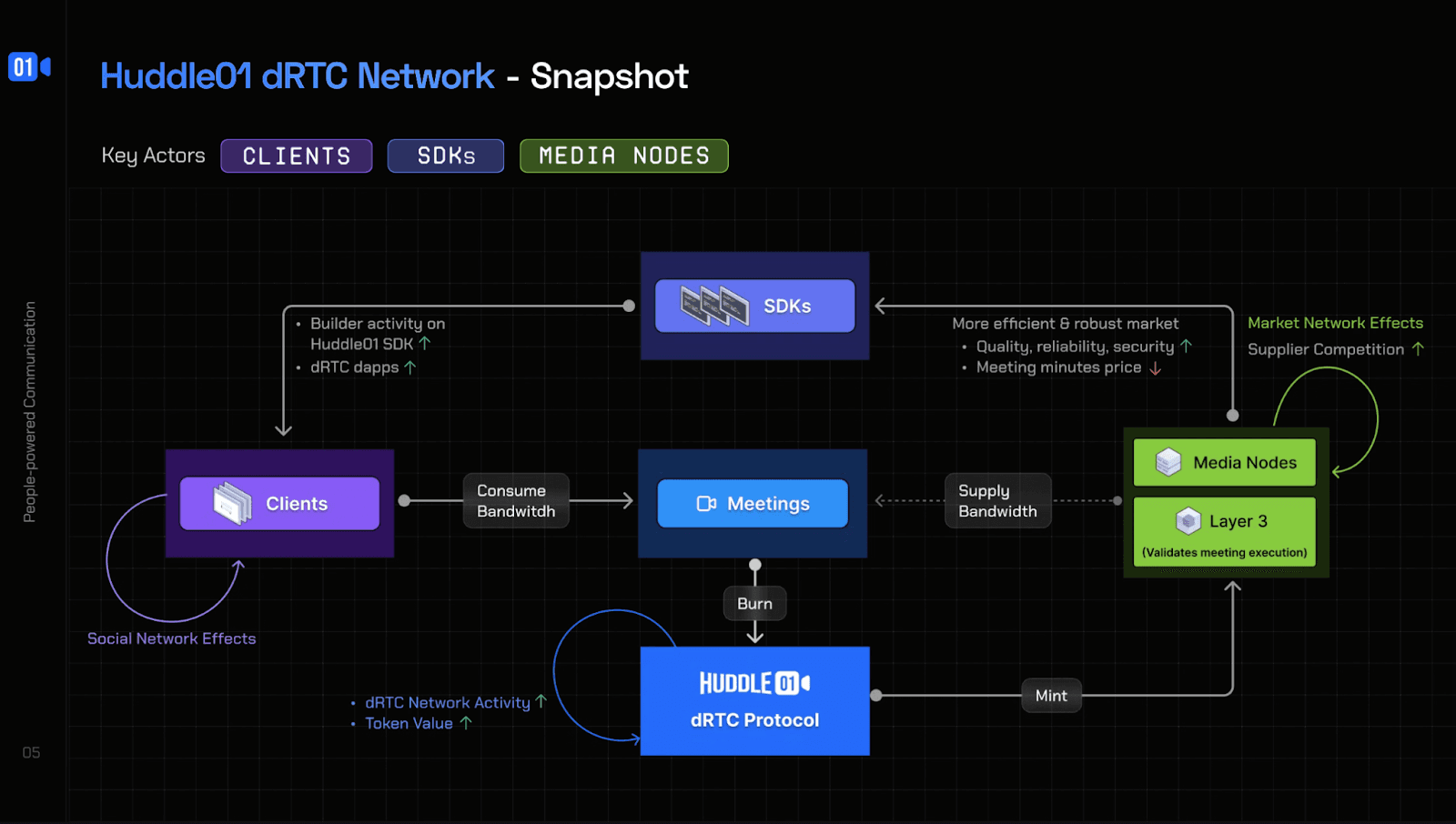This screenshot has width=1456, height=824.
Task: Click the Market Network Effects text
Action: pos(1335,323)
